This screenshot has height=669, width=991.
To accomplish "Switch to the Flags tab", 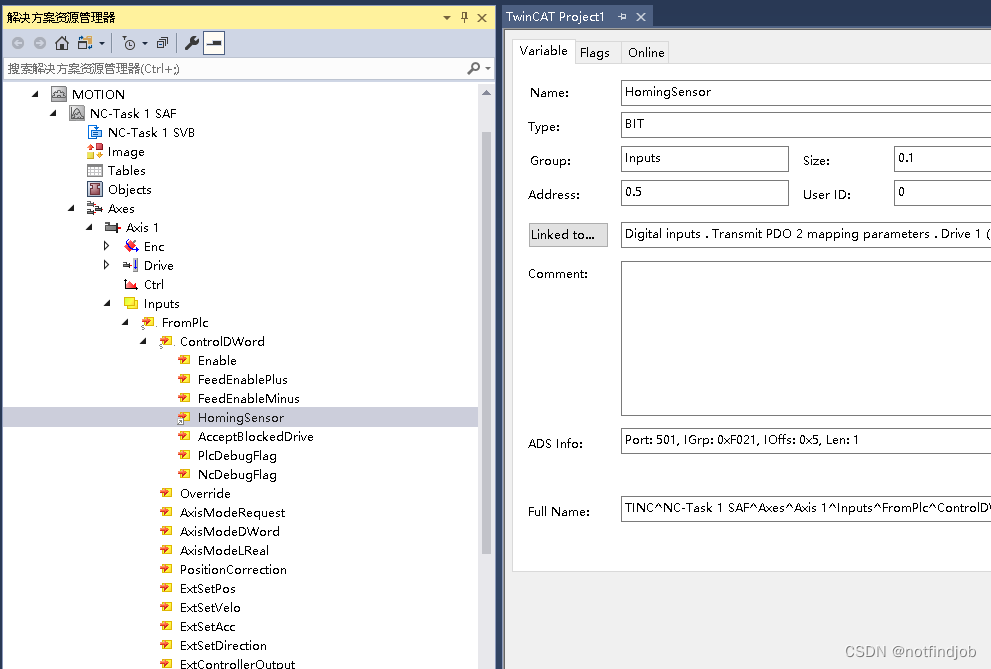I will tap(596, 52).
